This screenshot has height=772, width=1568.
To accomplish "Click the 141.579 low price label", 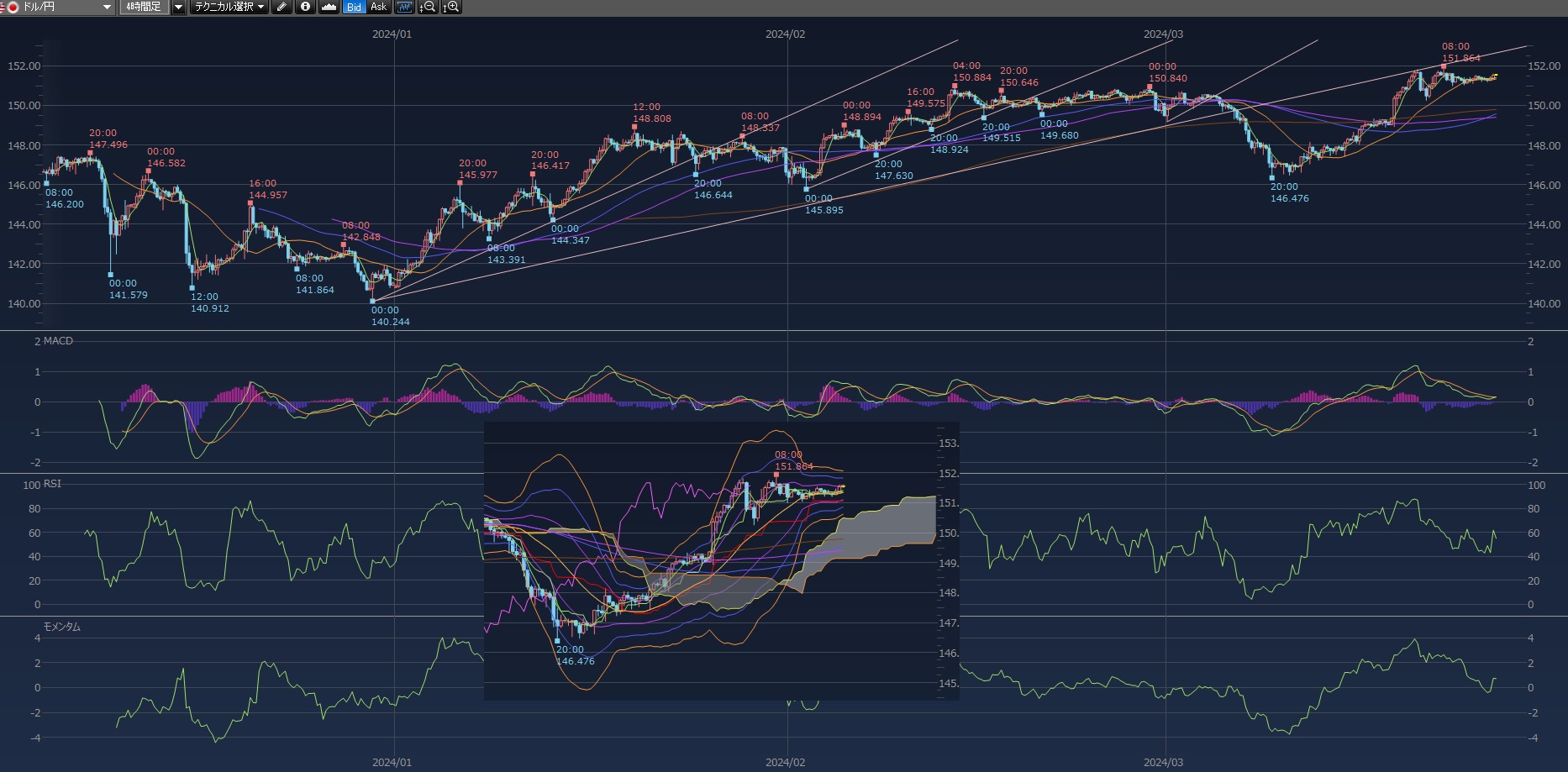I will [129, 295].
